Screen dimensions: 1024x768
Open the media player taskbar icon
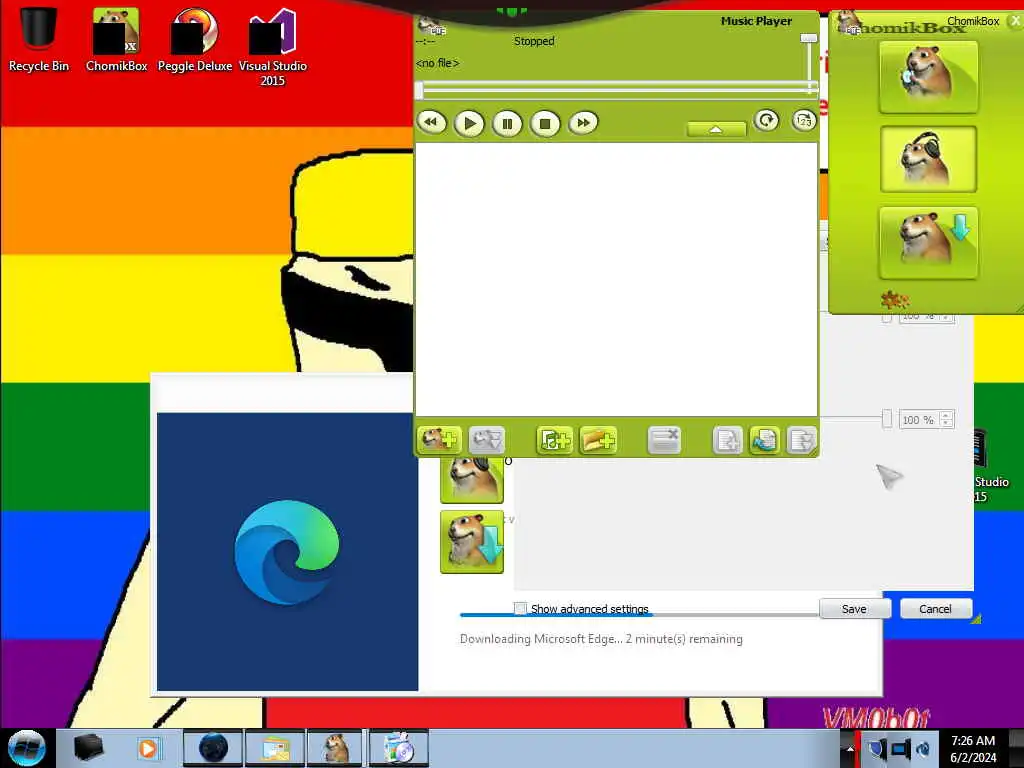click(x=148, y=748)
